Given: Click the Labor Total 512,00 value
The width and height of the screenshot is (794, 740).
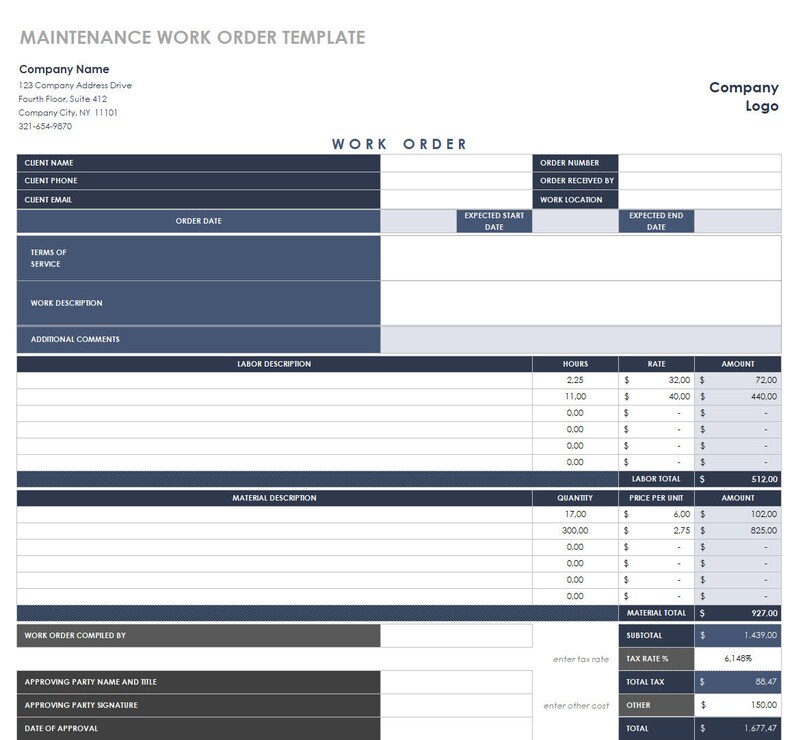Looking at the screenshot, I should point(738,479).
